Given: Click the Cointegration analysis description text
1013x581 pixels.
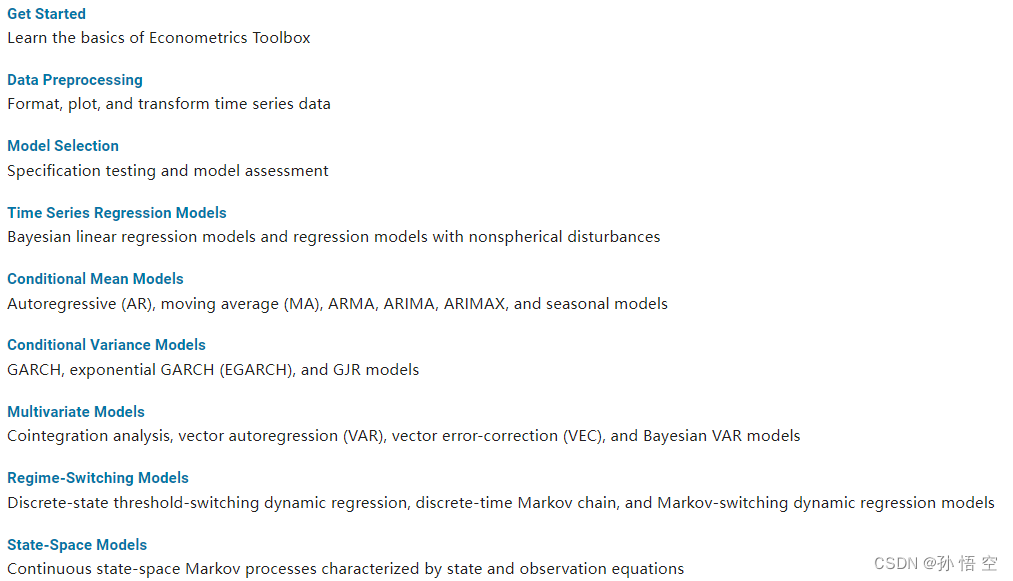Looking at the screenshot, I should click(x=404, y=436).
